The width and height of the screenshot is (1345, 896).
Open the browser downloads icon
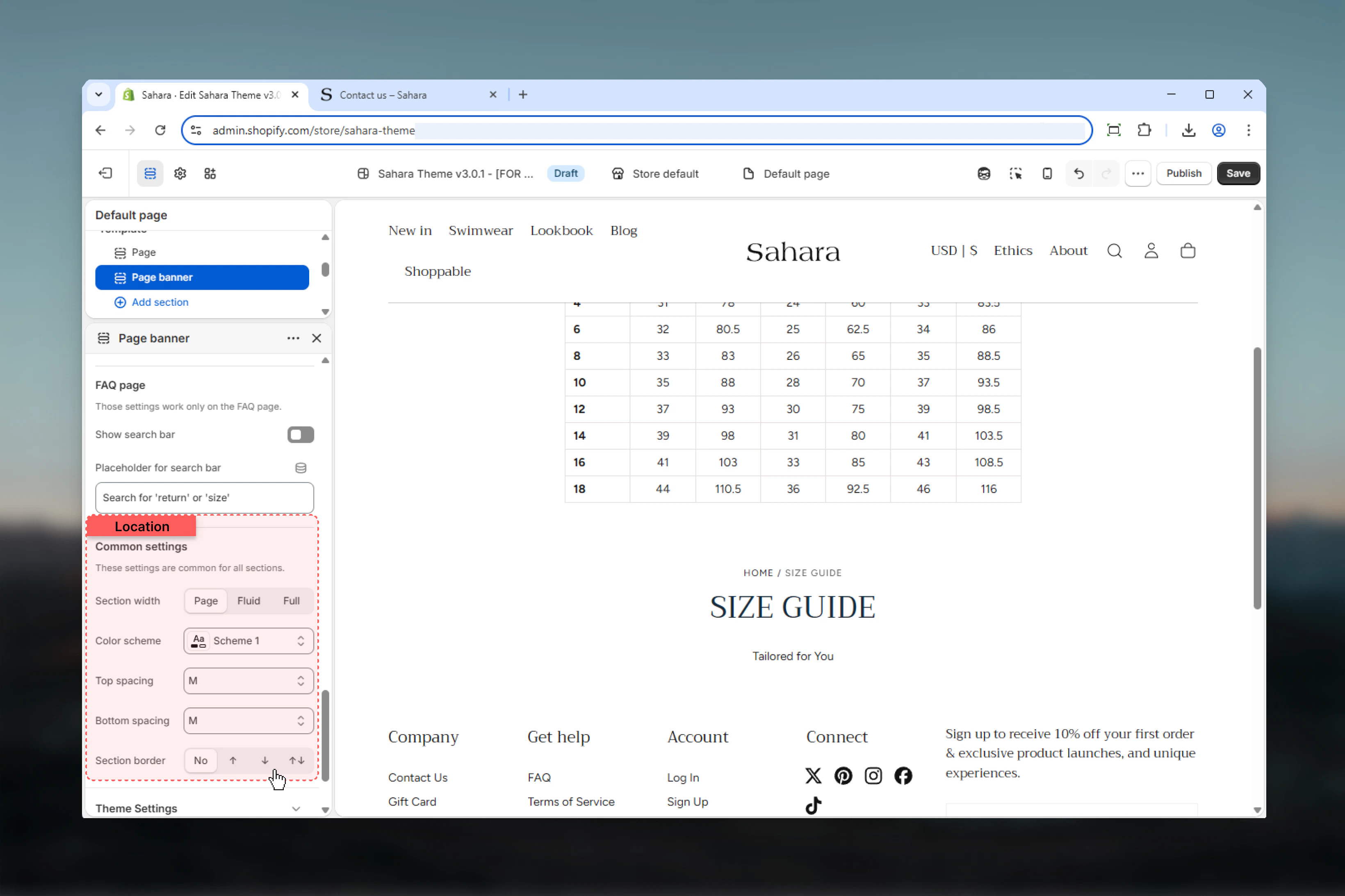(x=1188, y=130)
